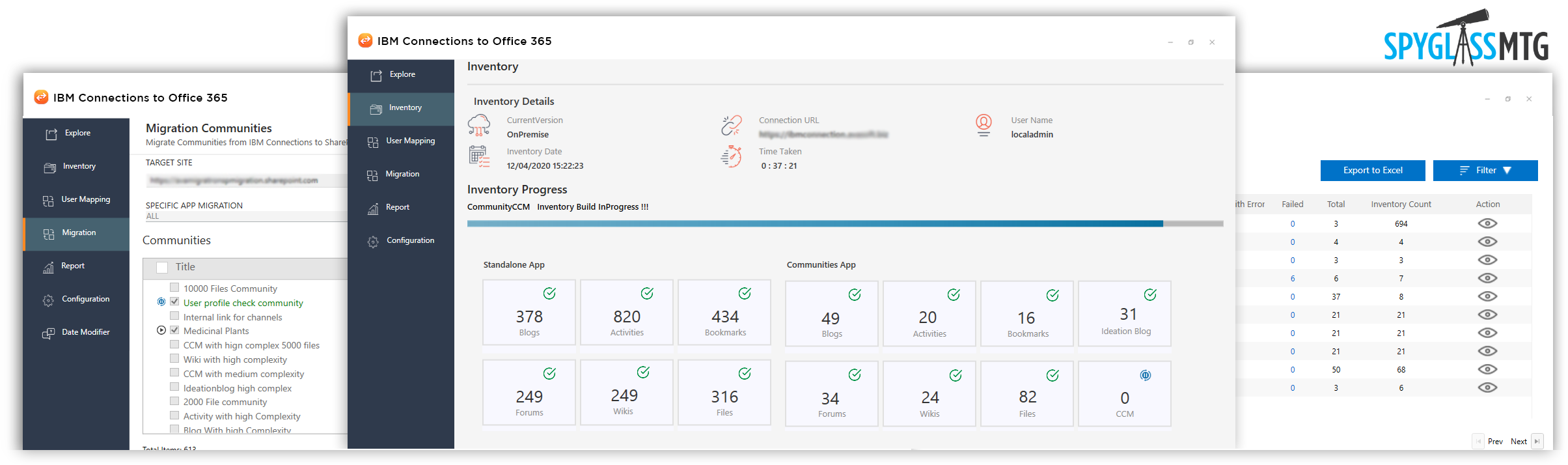Check the Wiki with high complexity checkbox
The width and height of the screenshot is (1568, 465).
(x=174, y=358)
